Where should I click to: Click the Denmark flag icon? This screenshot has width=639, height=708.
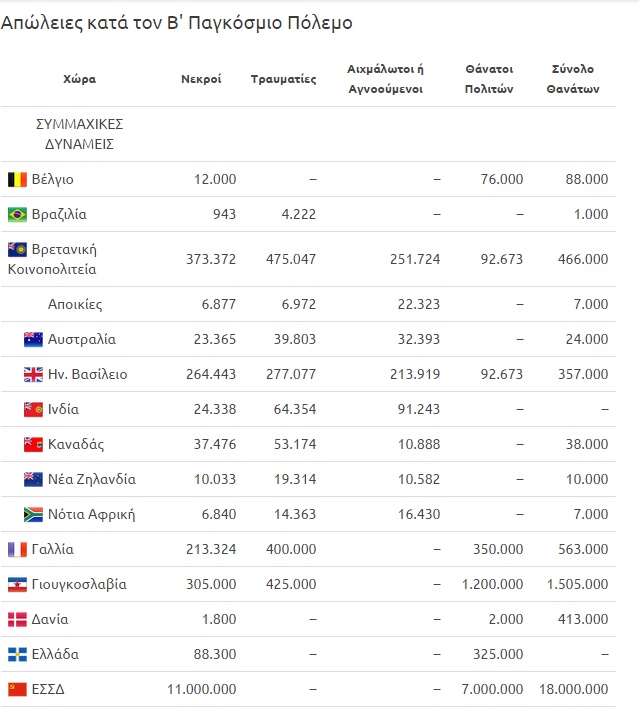(17, 619)
